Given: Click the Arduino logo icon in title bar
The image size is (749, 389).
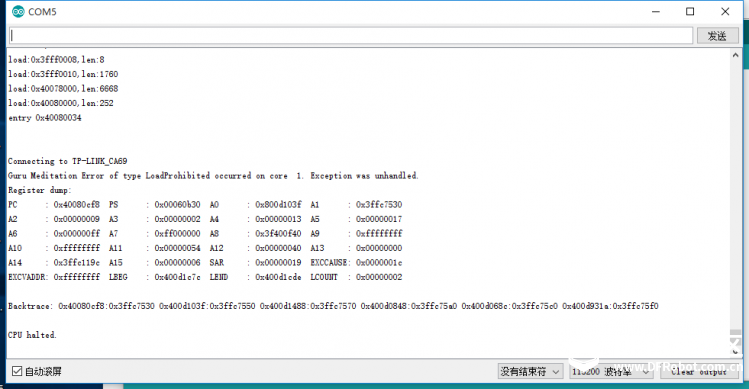Looking at the screenshot, I should pos(18,11).
